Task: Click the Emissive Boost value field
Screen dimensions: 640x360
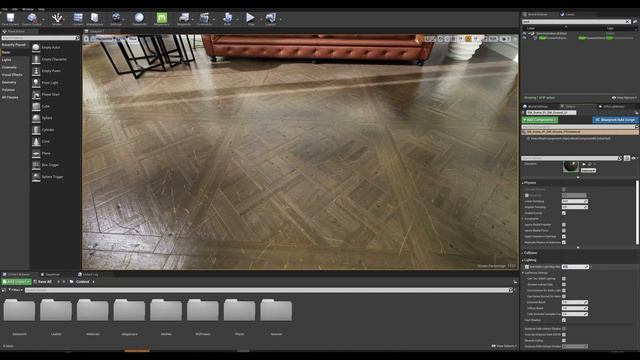Action: pyautogui.click(x=575, y=302)
